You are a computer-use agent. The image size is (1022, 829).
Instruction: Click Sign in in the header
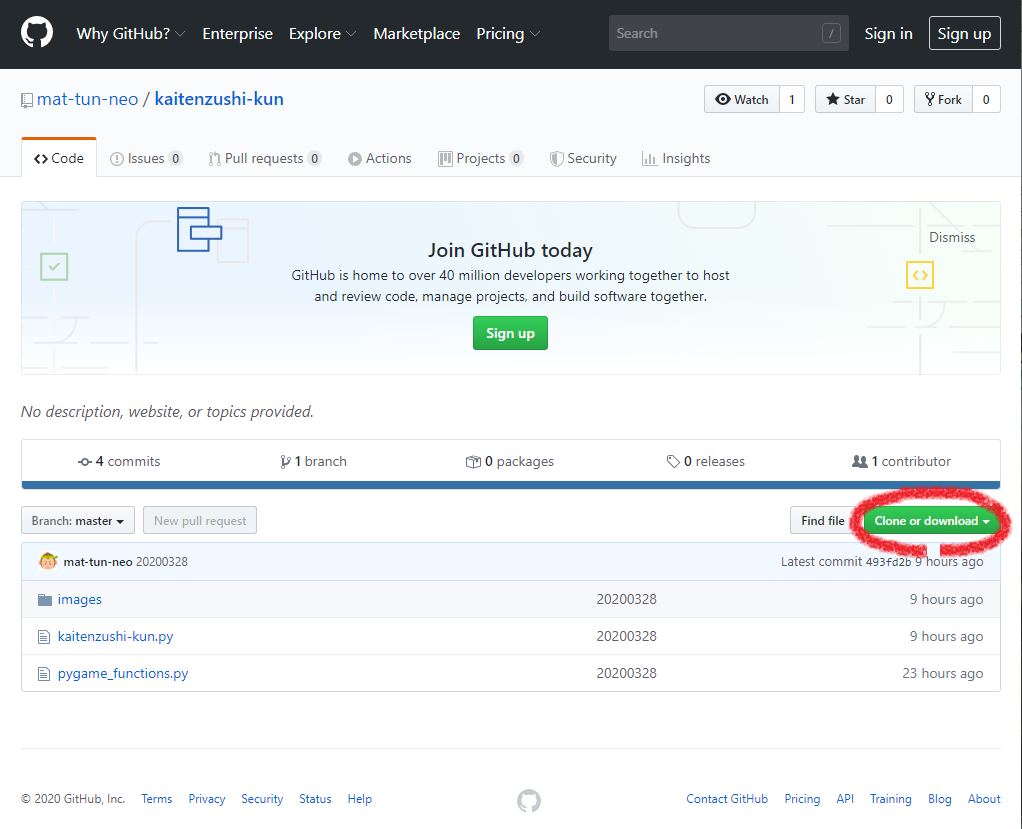pos(888,34)
